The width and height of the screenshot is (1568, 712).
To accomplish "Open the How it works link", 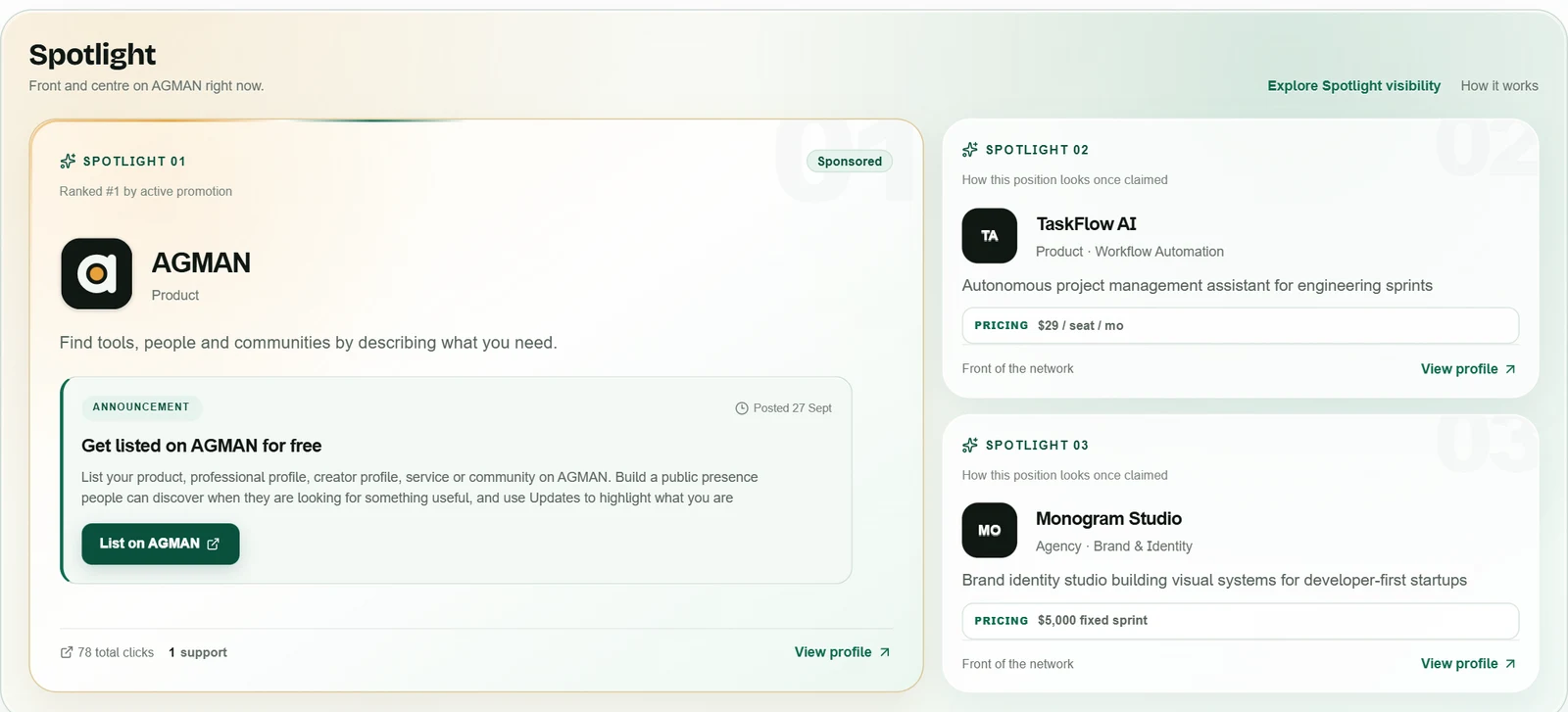I will point(1499,86).
